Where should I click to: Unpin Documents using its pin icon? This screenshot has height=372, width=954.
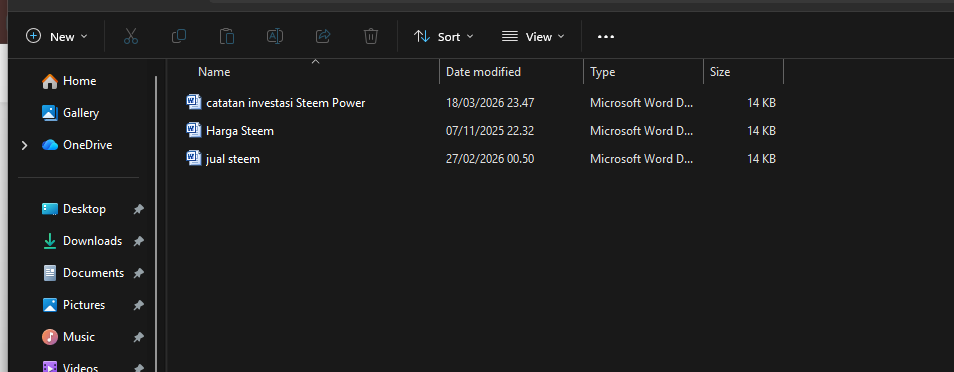(138, 273)
